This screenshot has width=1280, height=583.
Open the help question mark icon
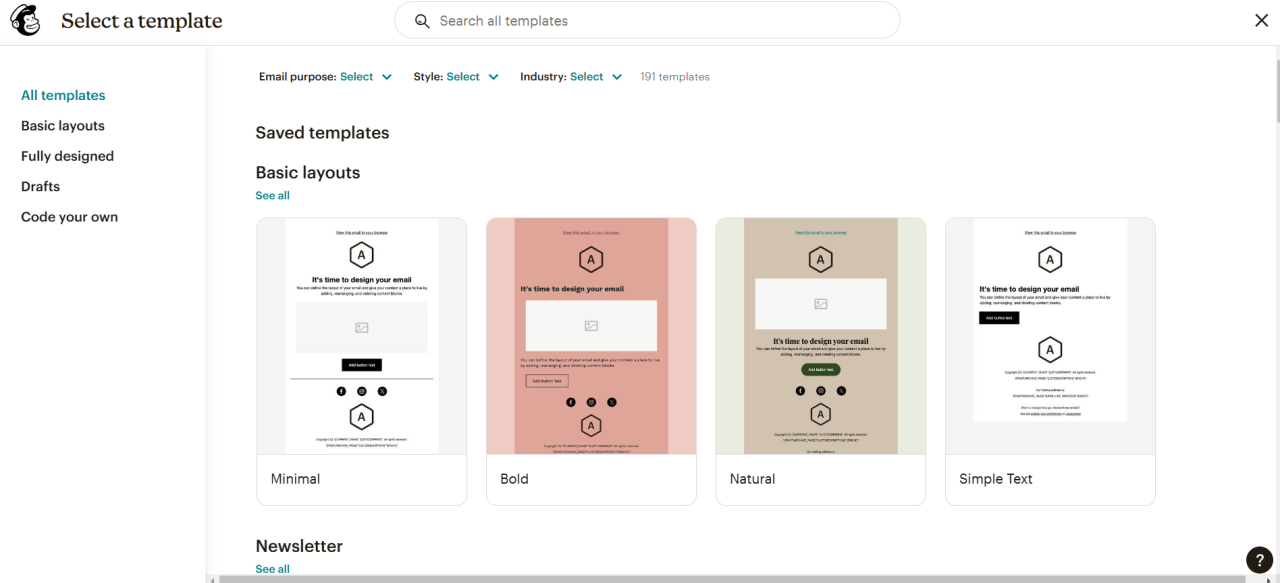click(x=1259, y=560)
